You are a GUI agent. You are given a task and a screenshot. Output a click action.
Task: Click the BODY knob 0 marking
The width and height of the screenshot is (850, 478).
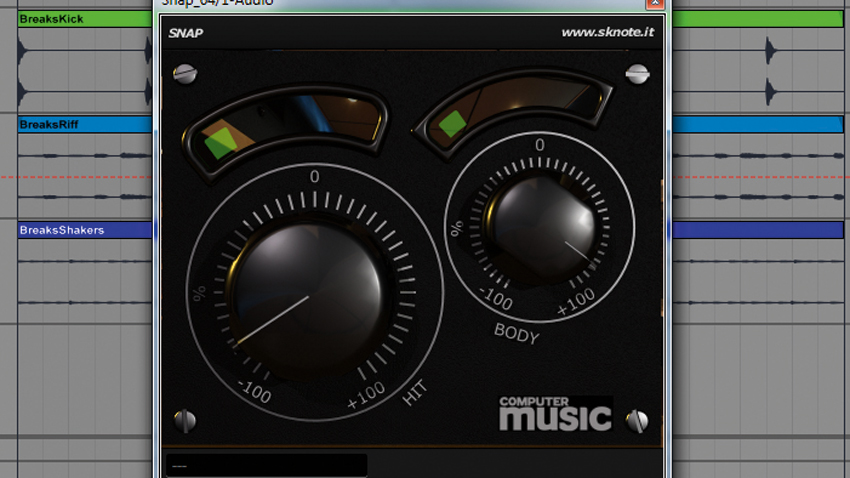pos(539,145)
